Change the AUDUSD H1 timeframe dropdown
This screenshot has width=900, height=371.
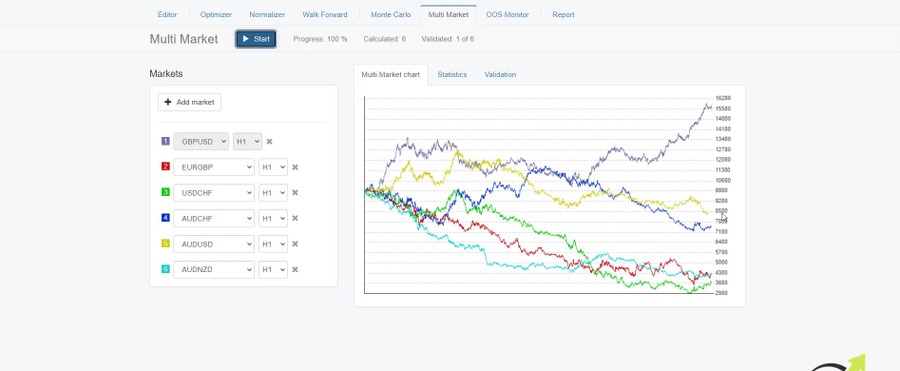[x=273, y=244]
